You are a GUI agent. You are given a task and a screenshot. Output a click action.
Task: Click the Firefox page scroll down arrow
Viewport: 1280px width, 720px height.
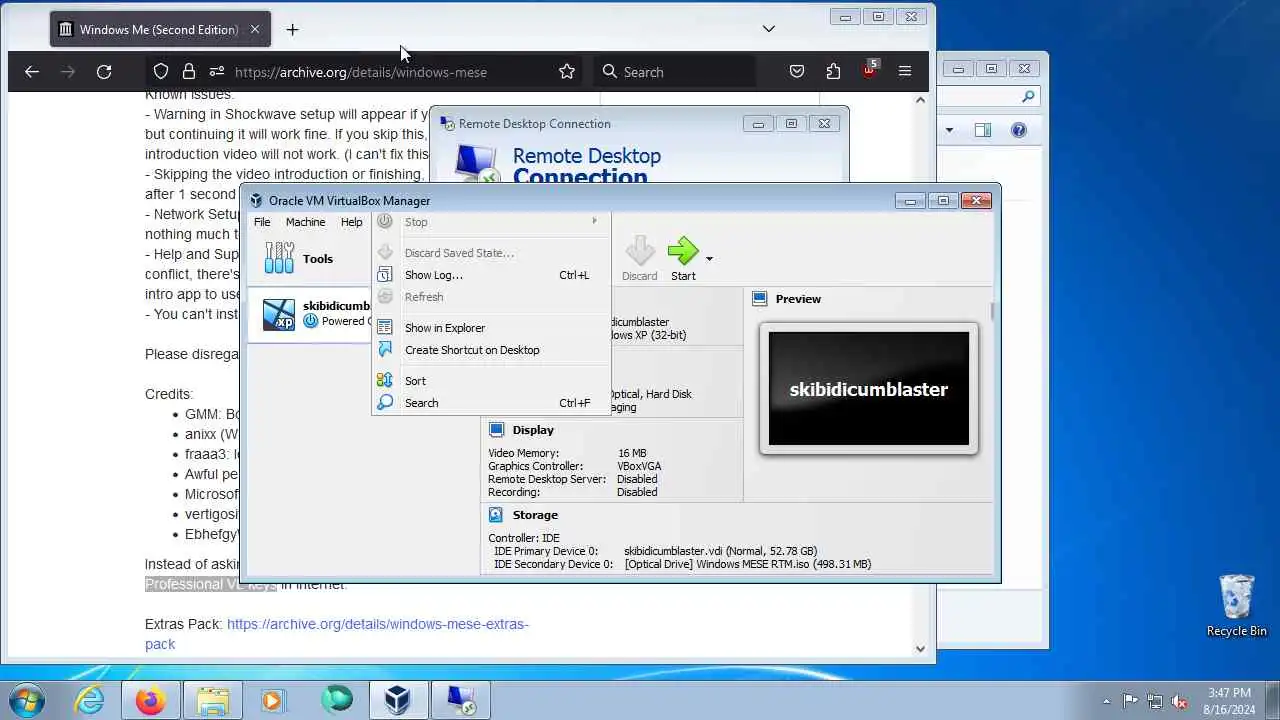coord(920,648)
